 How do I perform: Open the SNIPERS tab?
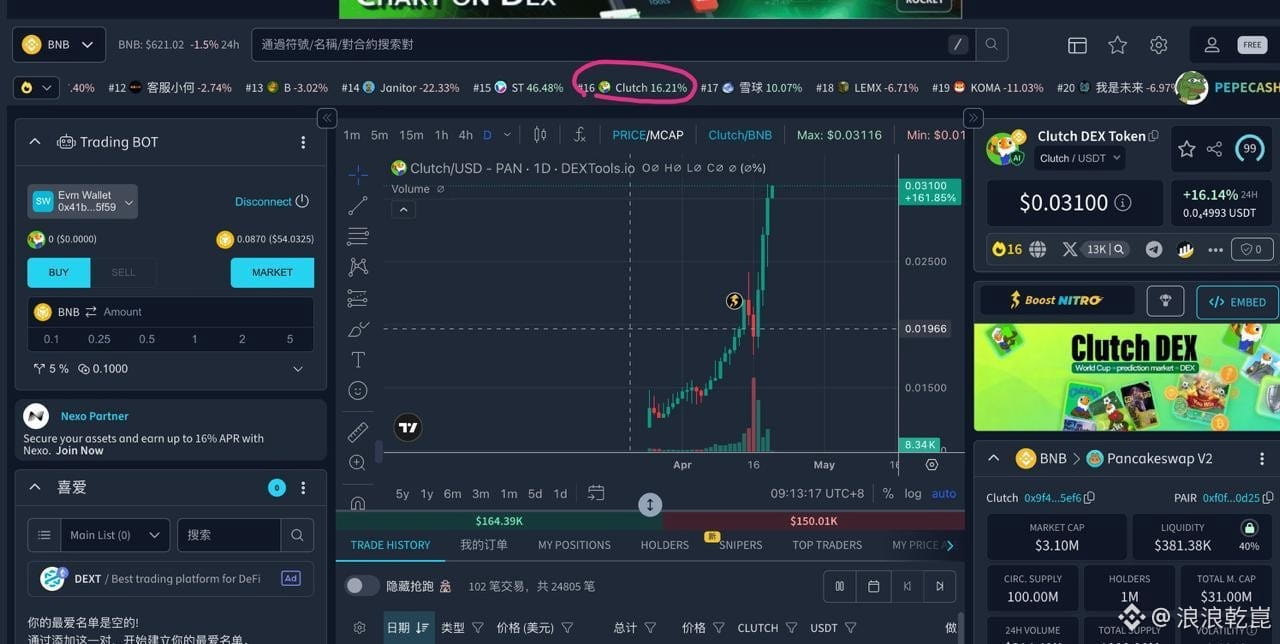point(740,545)
